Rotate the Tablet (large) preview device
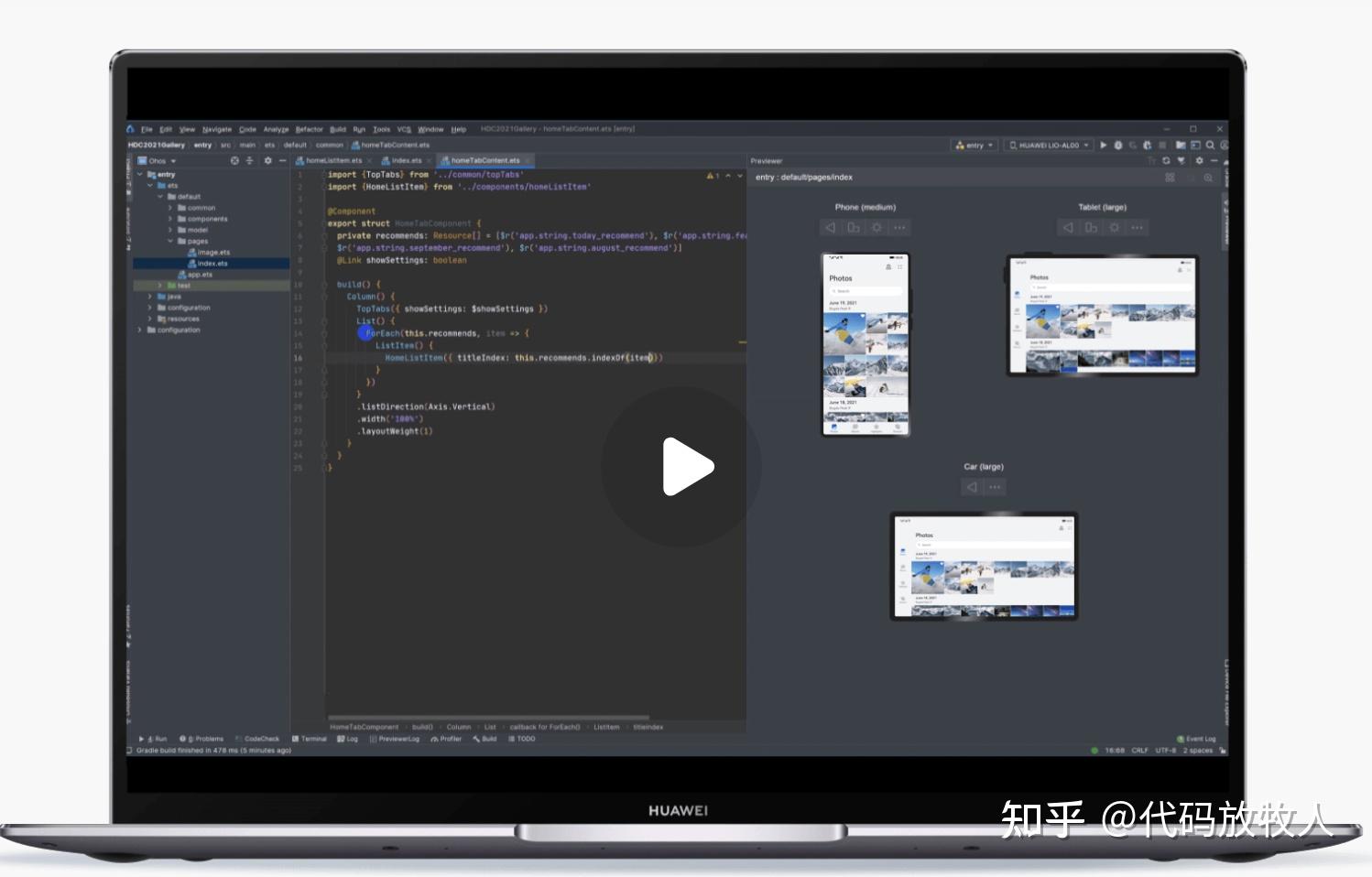The image size is (1372, 877). (x=1091, y=227)
